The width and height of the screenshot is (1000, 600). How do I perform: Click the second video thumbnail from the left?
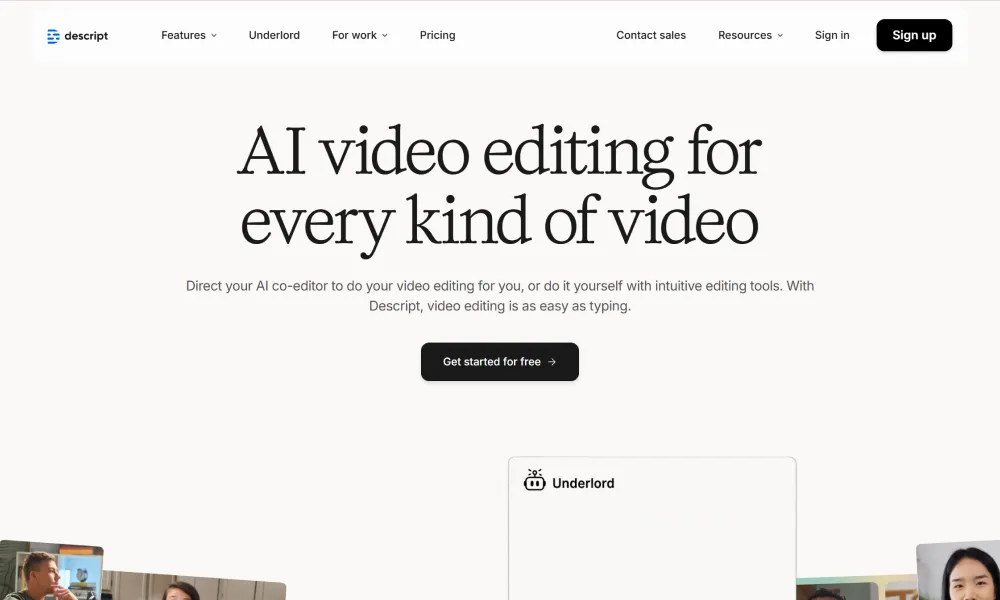click(x=195, y=588)
